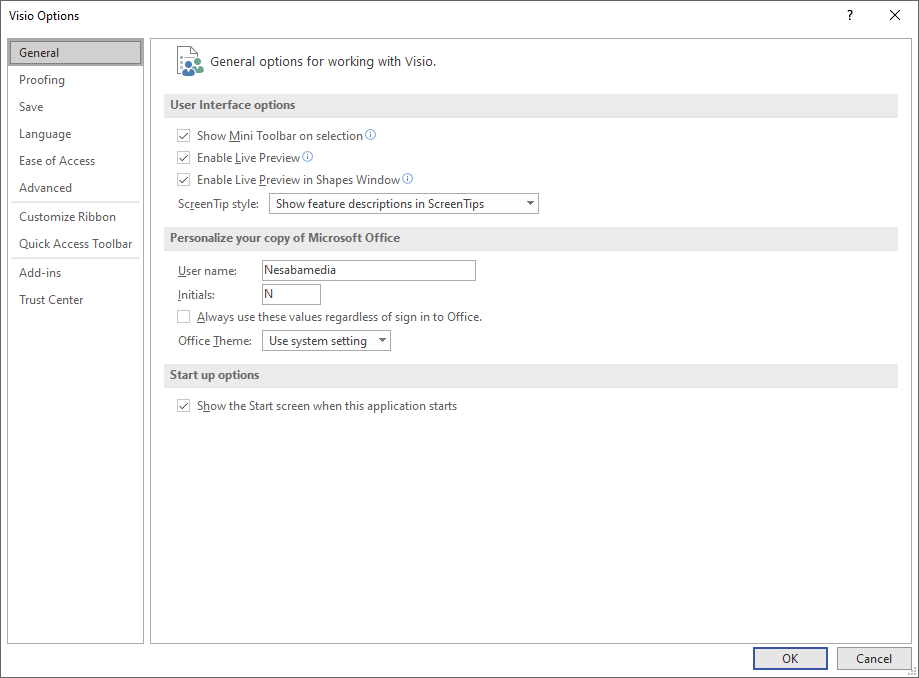
Task: Click the General options header icon
Action: (189, 61)
